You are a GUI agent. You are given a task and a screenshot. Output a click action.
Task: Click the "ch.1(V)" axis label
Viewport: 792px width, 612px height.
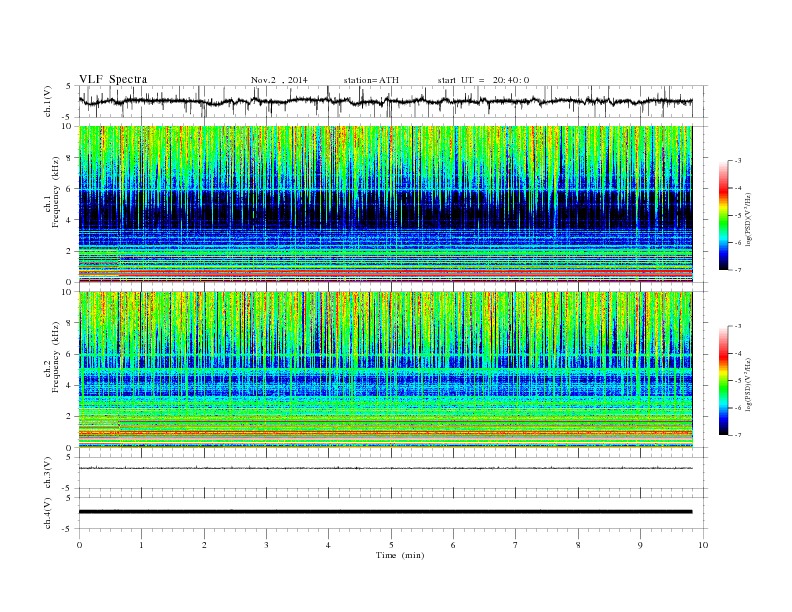point(48,101)
